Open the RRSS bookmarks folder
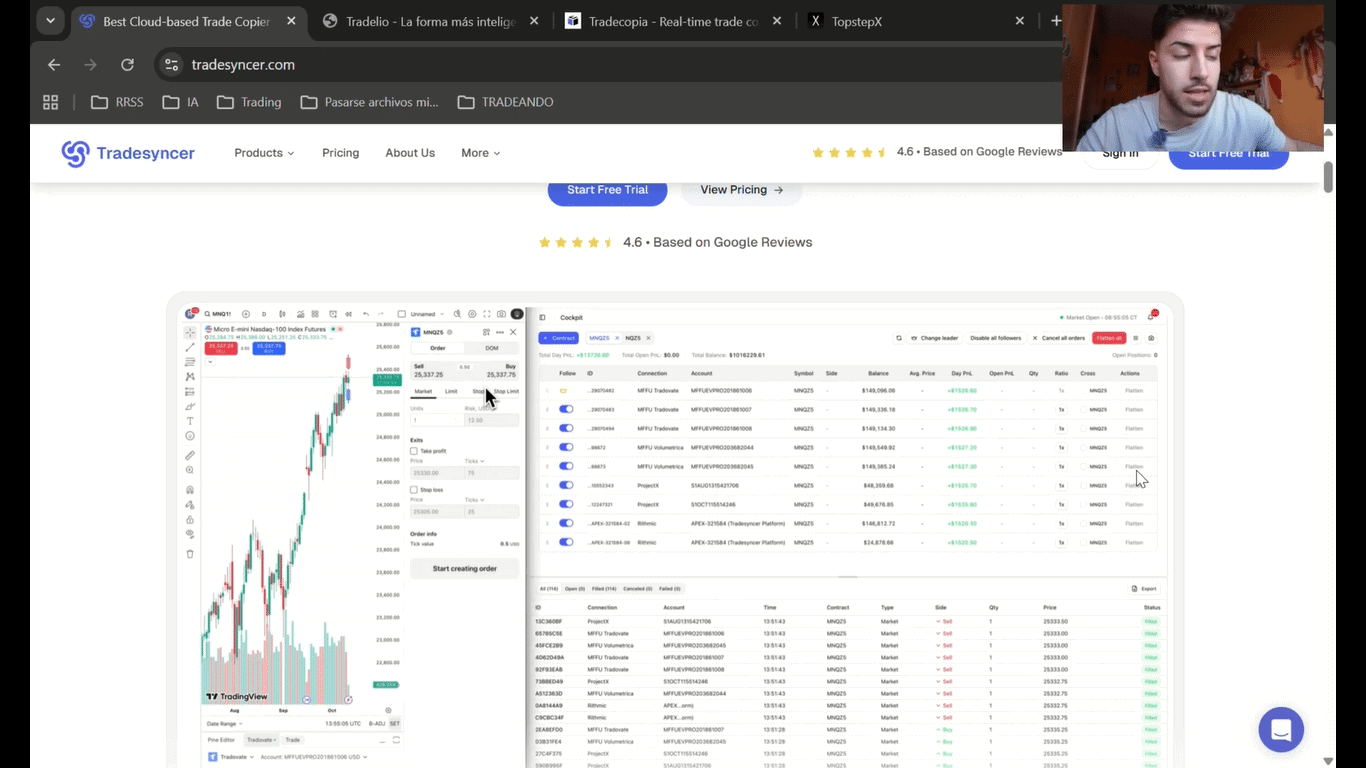The width and height of the screenshot is (1366, 768). [x=117, y=102]
